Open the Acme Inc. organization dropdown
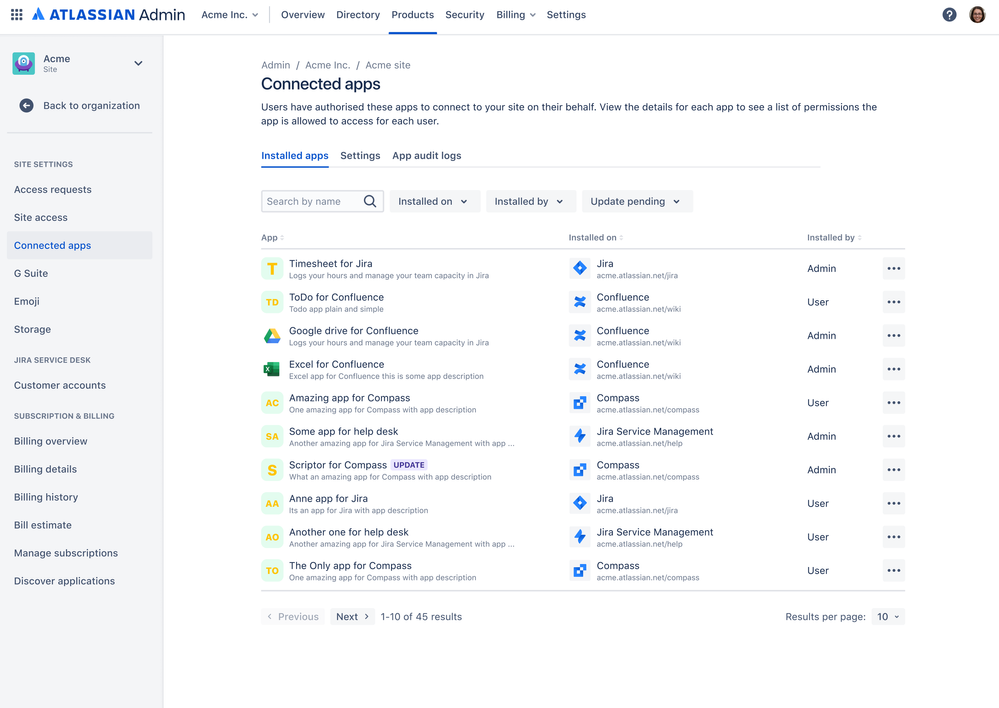 tap(230, 15)
